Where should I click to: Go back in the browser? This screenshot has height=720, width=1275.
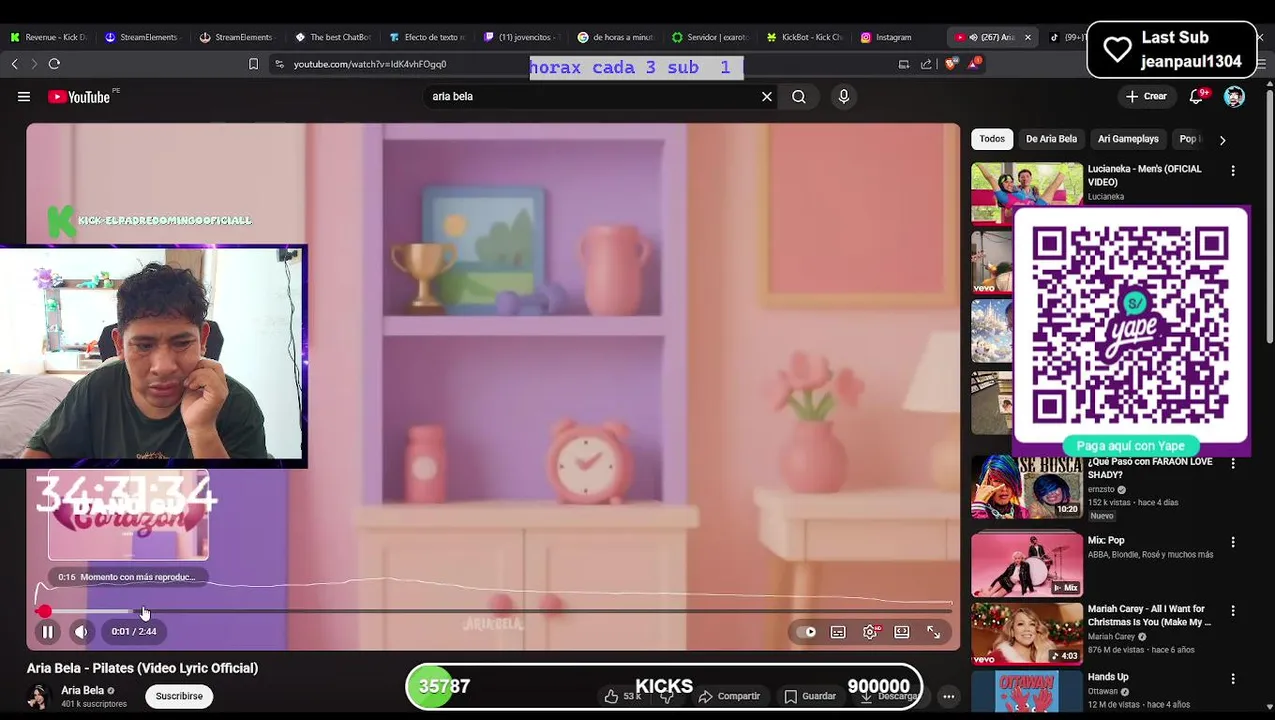pos(14,64)
